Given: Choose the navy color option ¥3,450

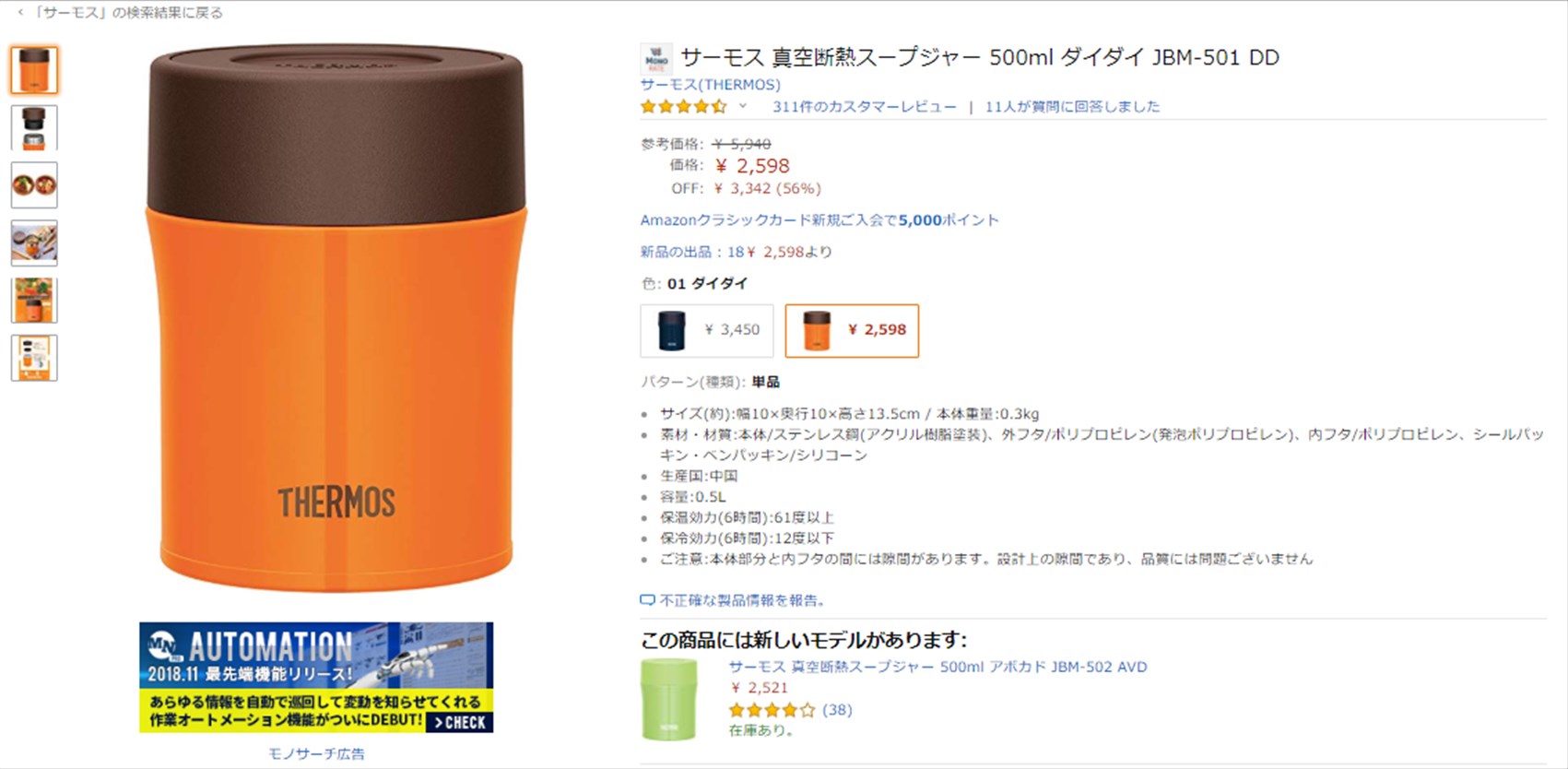Looking at the screenshot, I should (x=707, y=330).
